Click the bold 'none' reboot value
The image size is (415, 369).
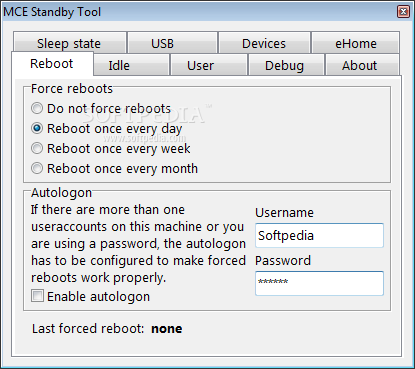(x=167, y=329)
